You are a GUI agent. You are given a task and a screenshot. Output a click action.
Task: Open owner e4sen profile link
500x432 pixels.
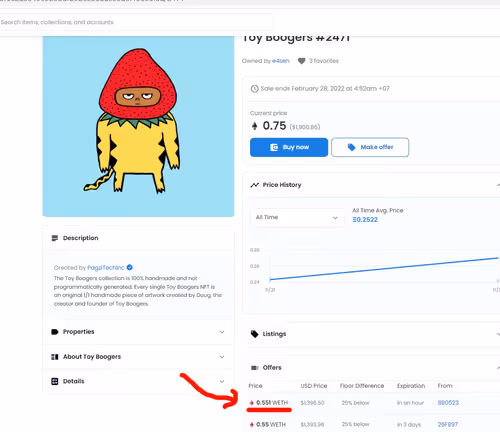click(x=281, y=61)
